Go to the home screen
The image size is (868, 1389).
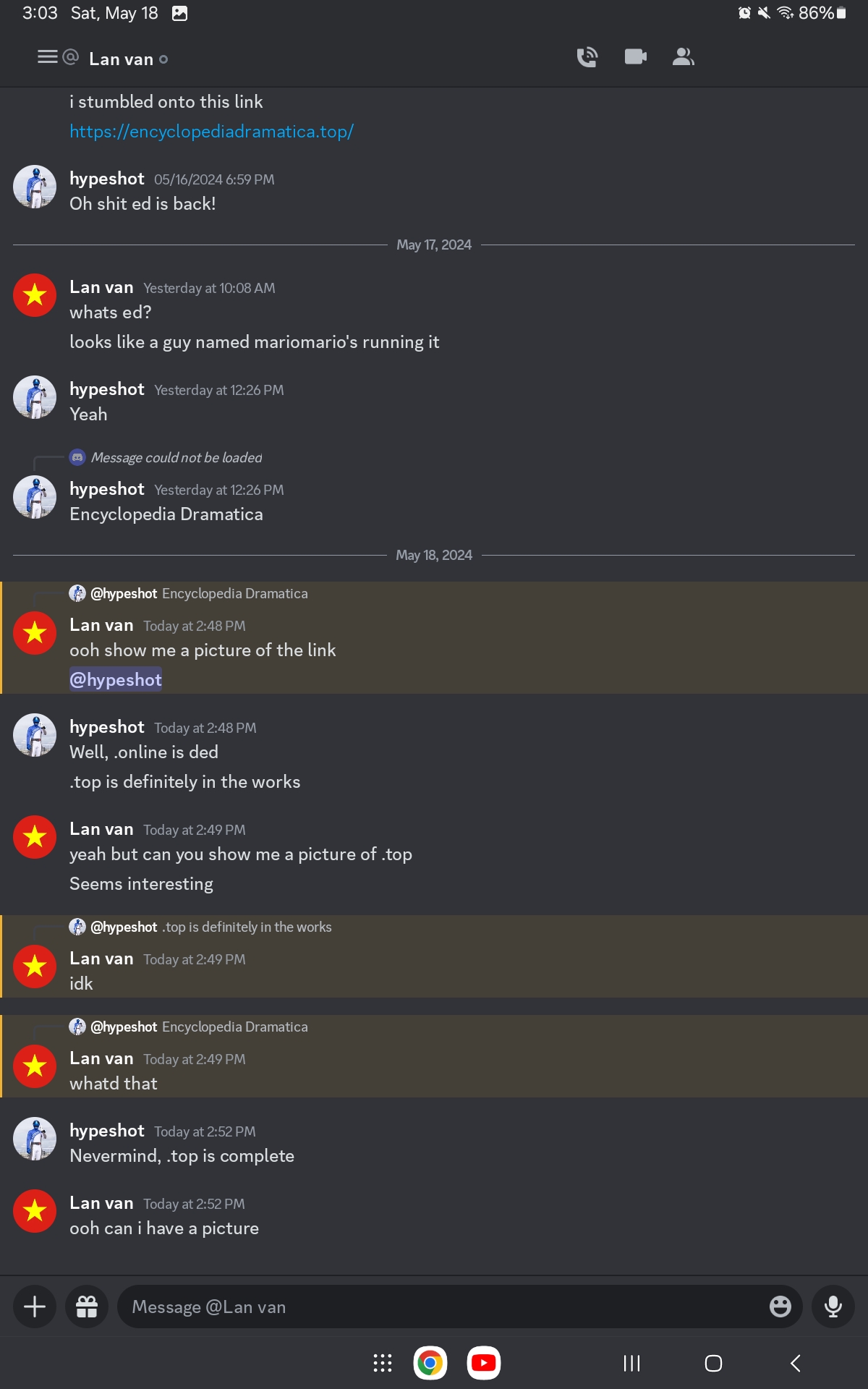pyautogui.click(x=713, y=1364)
